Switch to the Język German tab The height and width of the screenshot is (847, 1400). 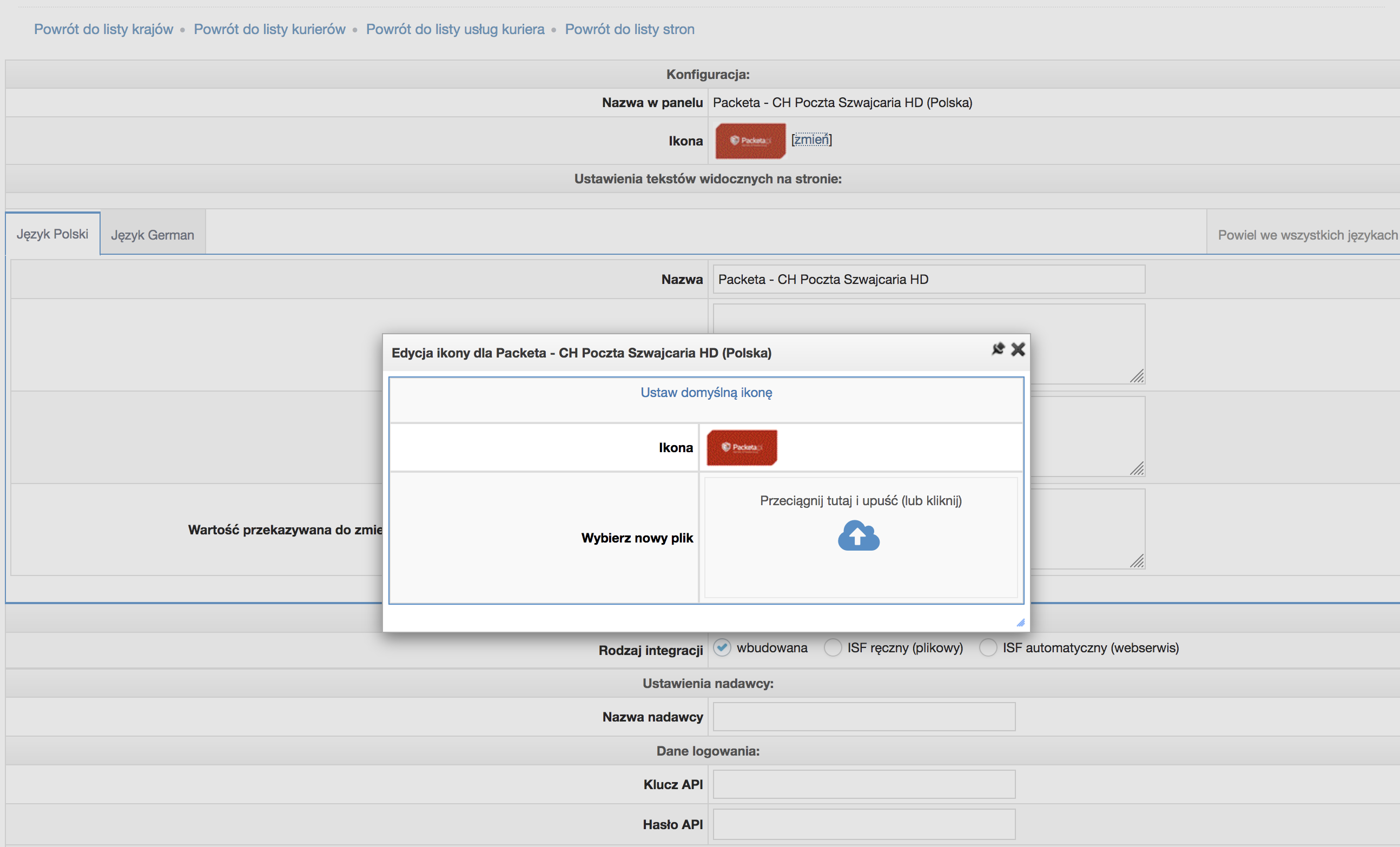tap(152, 235)
